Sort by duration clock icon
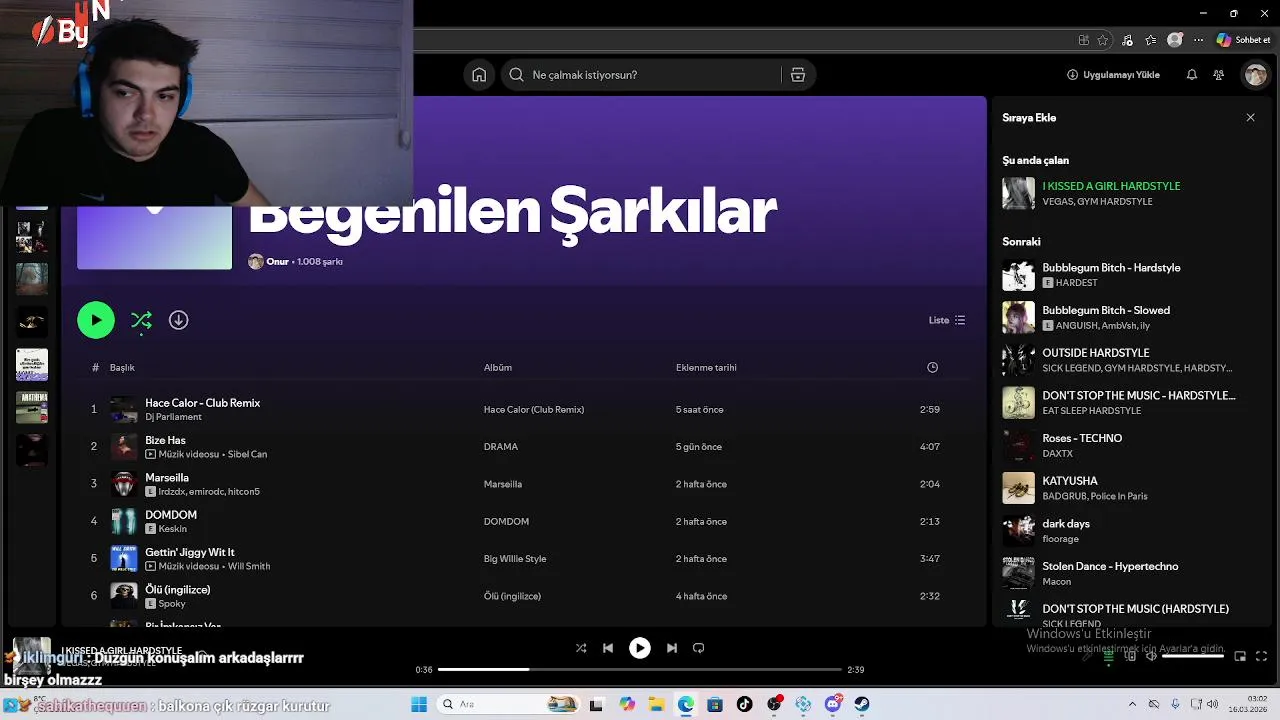Image resolution: width=1280 pixels, height=720 pixels. click(932, 368)
